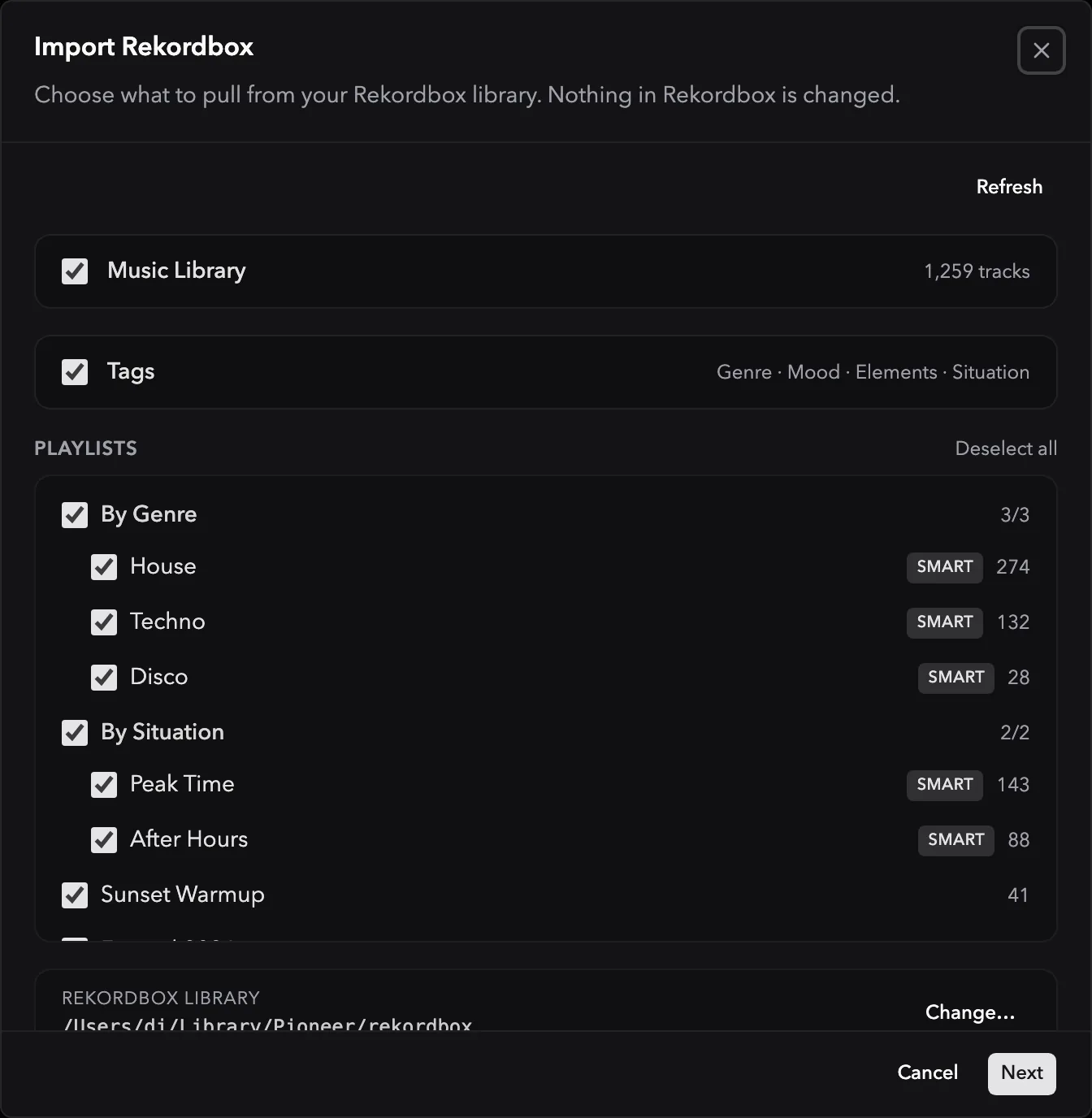Close the Import Rekordbox dialog
The height and width of the screenshot is (1118, 1092).
(x=1041, y=50)
